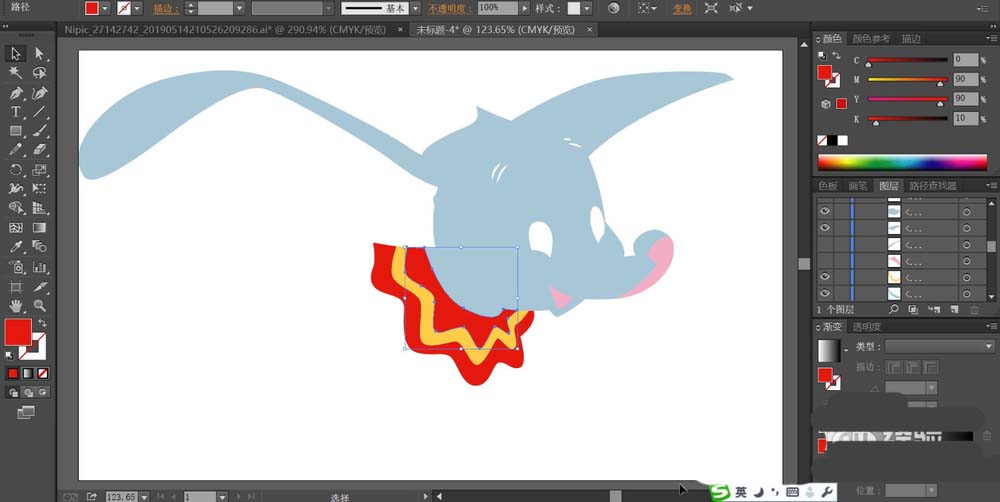Switch to 路径查找器 tab
The image size is (1000, 502).
[933, 186]
